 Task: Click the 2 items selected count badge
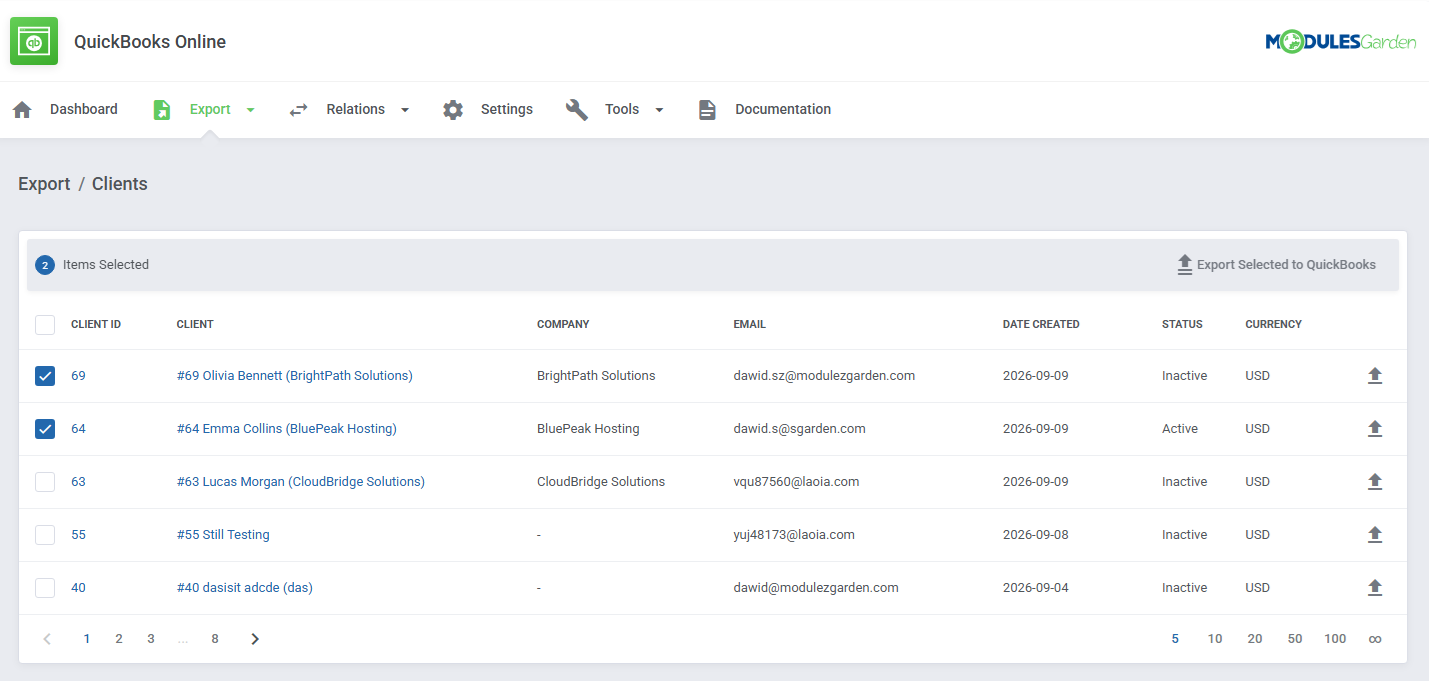(x=45, y=265)
